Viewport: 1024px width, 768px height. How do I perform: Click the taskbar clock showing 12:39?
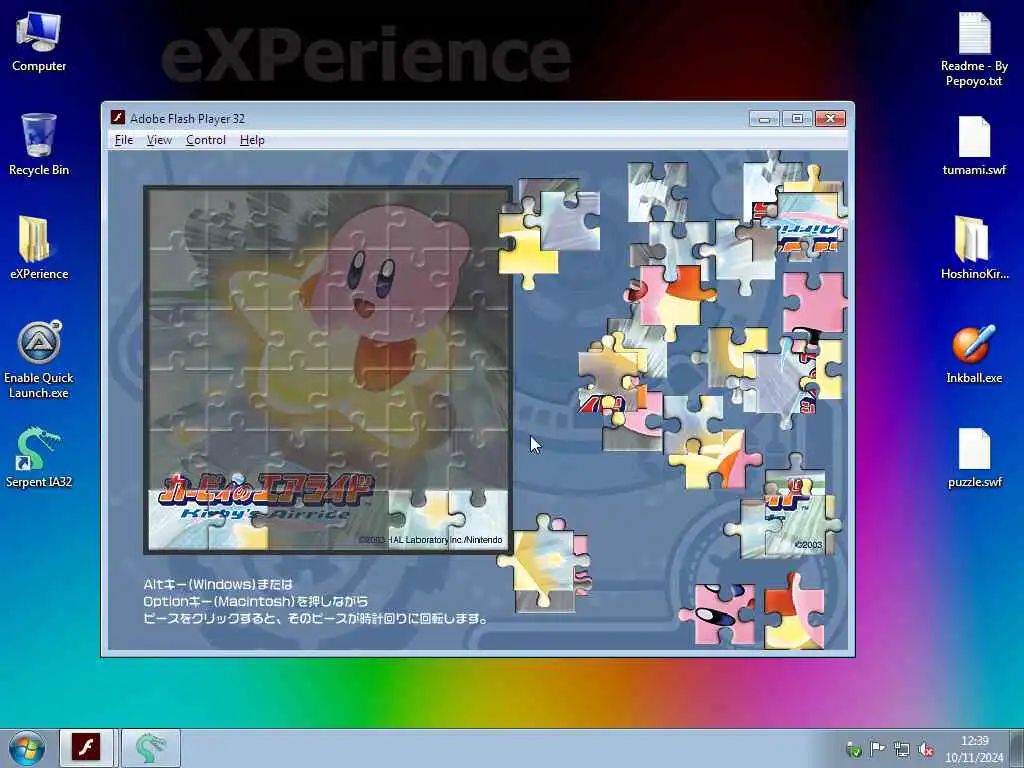tap(974, 749)
